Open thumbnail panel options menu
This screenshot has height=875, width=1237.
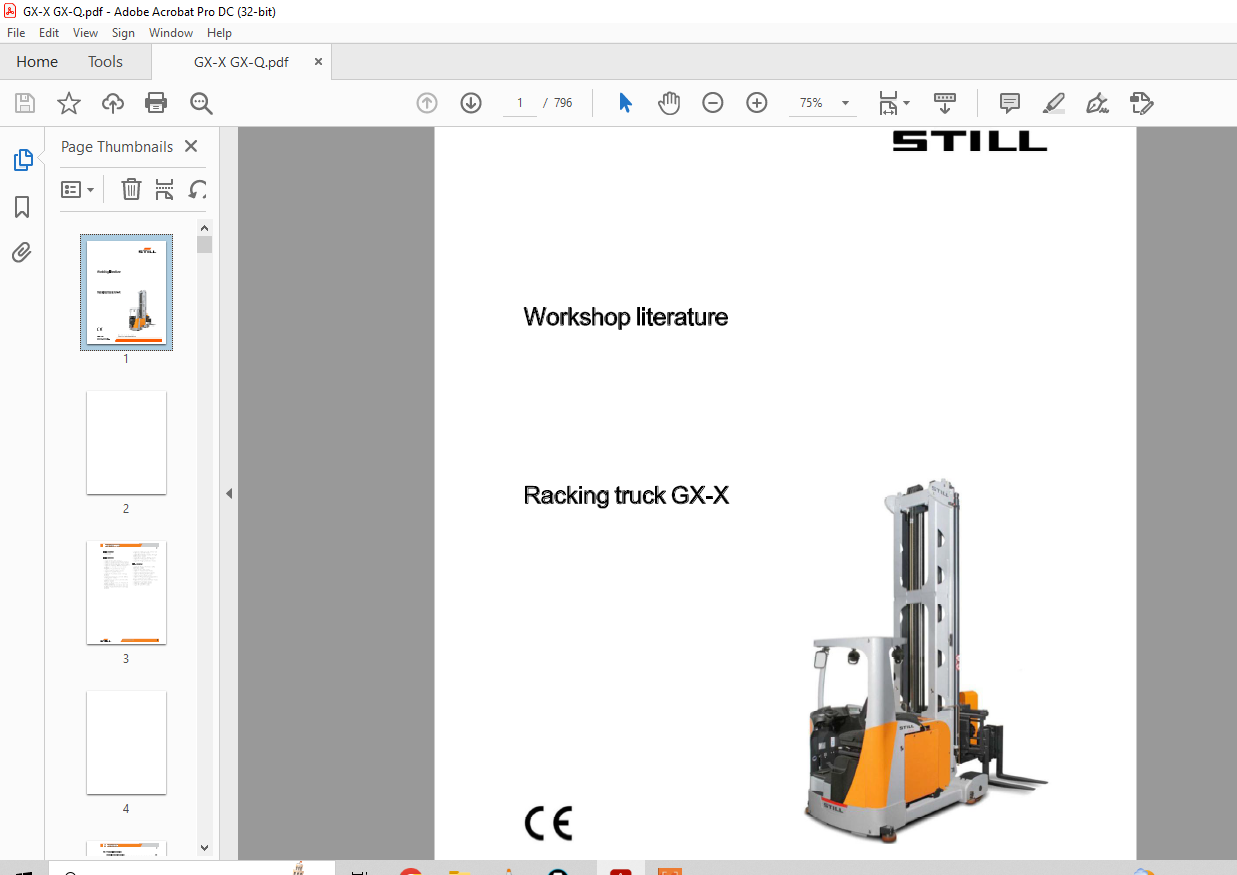(78, 189)
